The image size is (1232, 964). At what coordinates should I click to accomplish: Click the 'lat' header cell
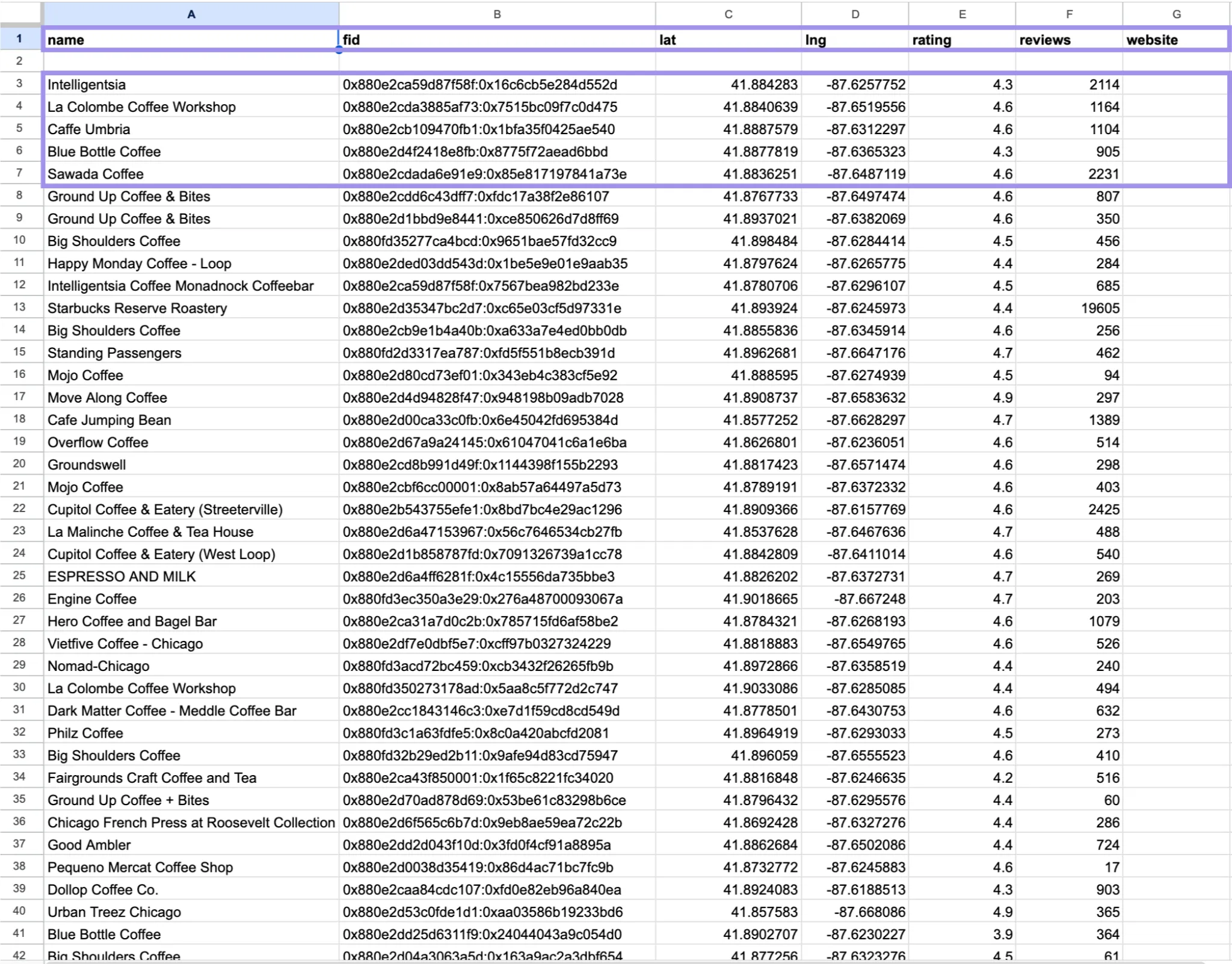coord(728,40)
